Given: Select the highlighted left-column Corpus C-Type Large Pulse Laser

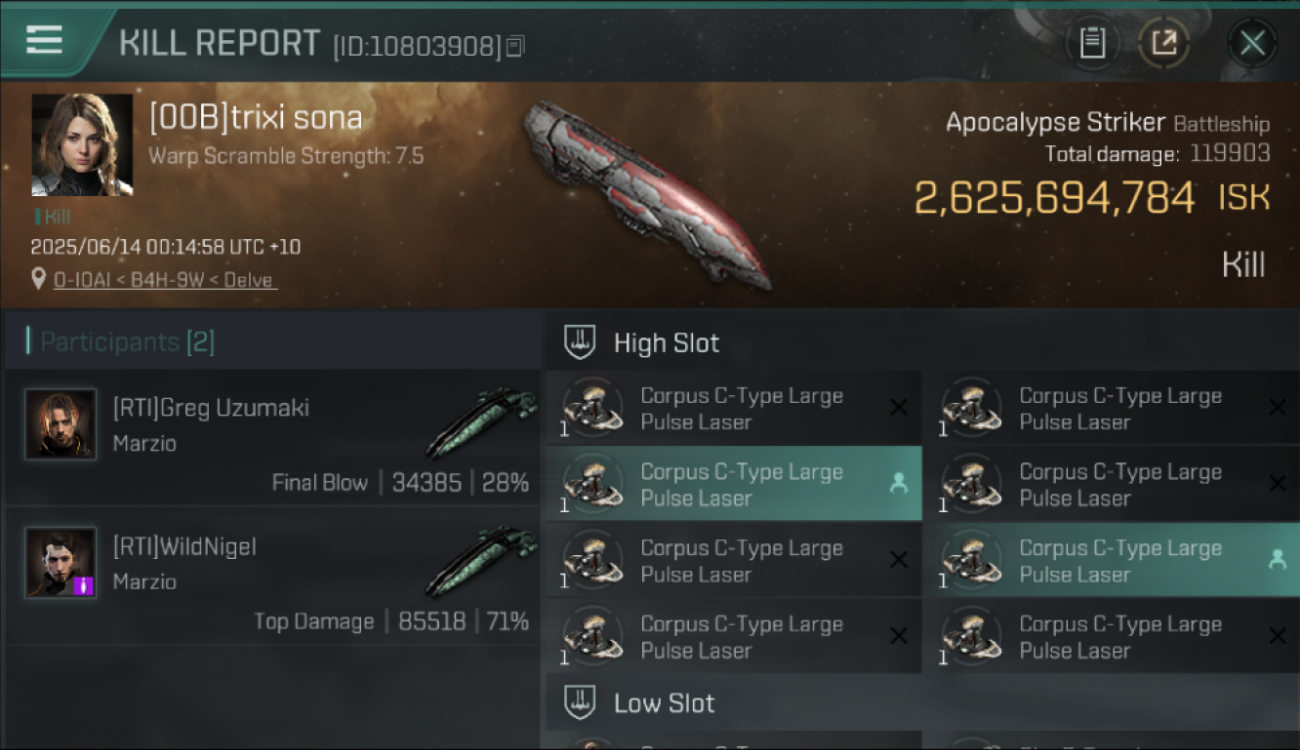Looking at the screenshot, I should [734, 484].
